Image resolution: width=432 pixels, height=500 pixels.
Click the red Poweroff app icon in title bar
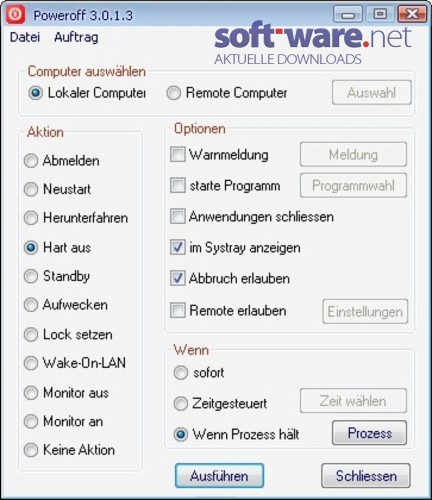pyautogui.click(x=15, y=15)
